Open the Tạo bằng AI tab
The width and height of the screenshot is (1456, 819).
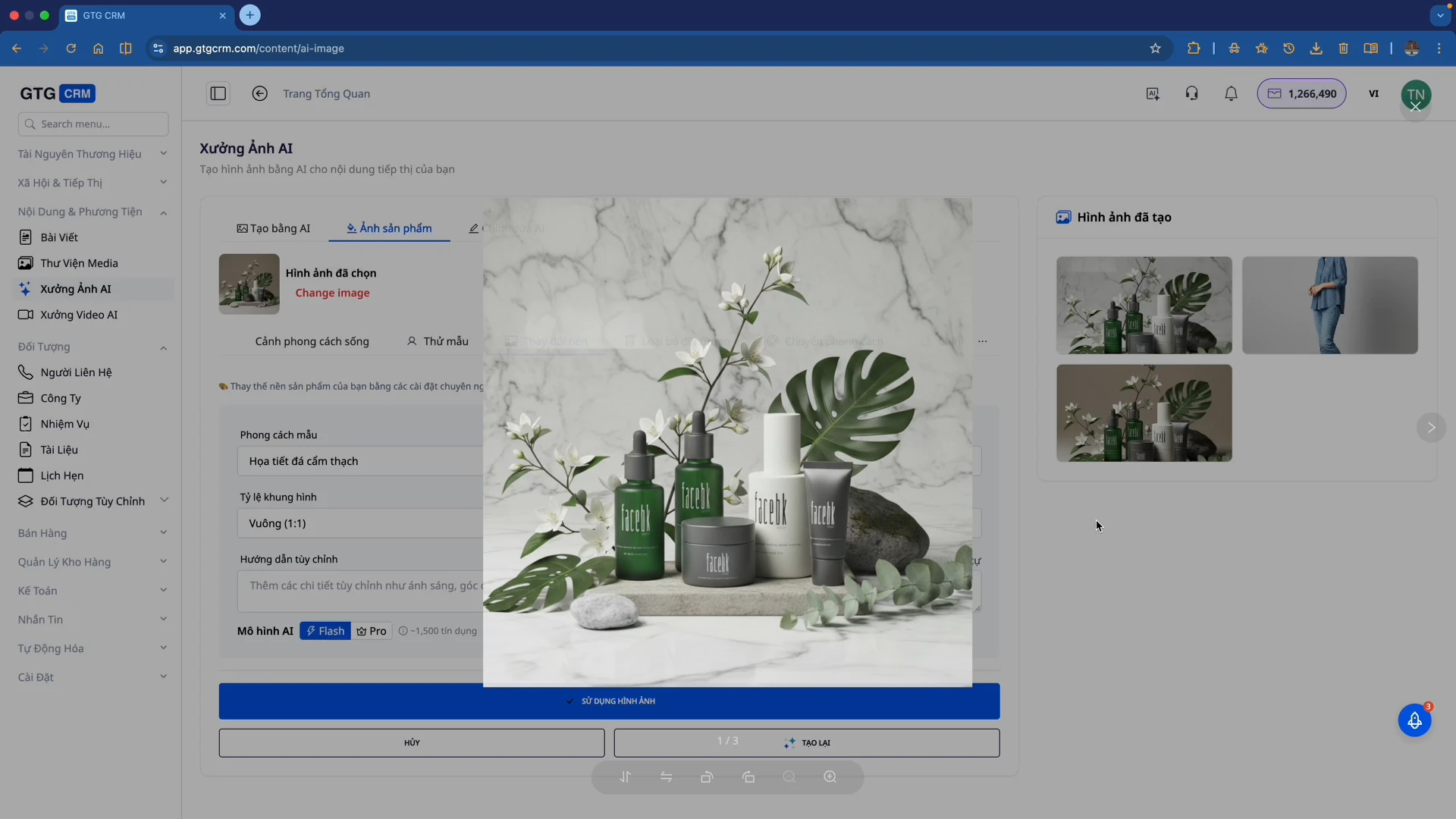(274, 227)
